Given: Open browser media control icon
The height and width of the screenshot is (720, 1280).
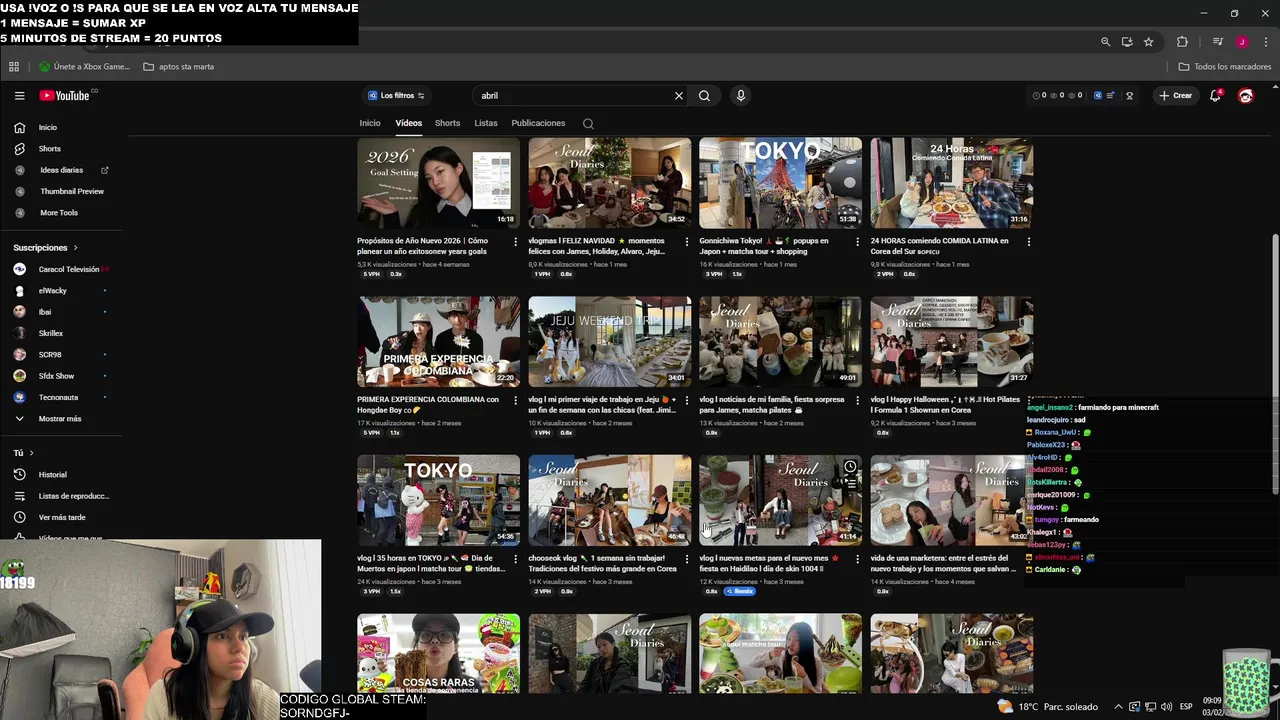Looking at the screenshot, I should [x=1217, y=42].
